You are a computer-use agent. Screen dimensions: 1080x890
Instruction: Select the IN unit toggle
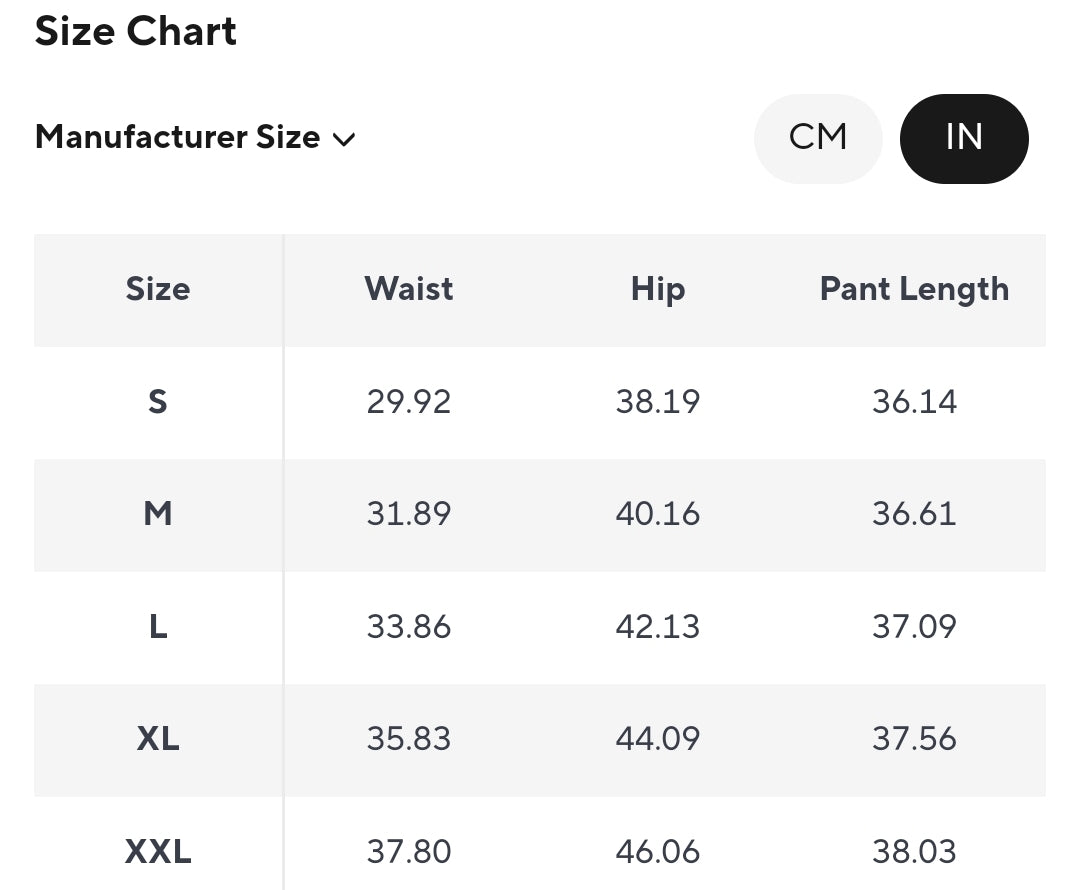(964, 138)
